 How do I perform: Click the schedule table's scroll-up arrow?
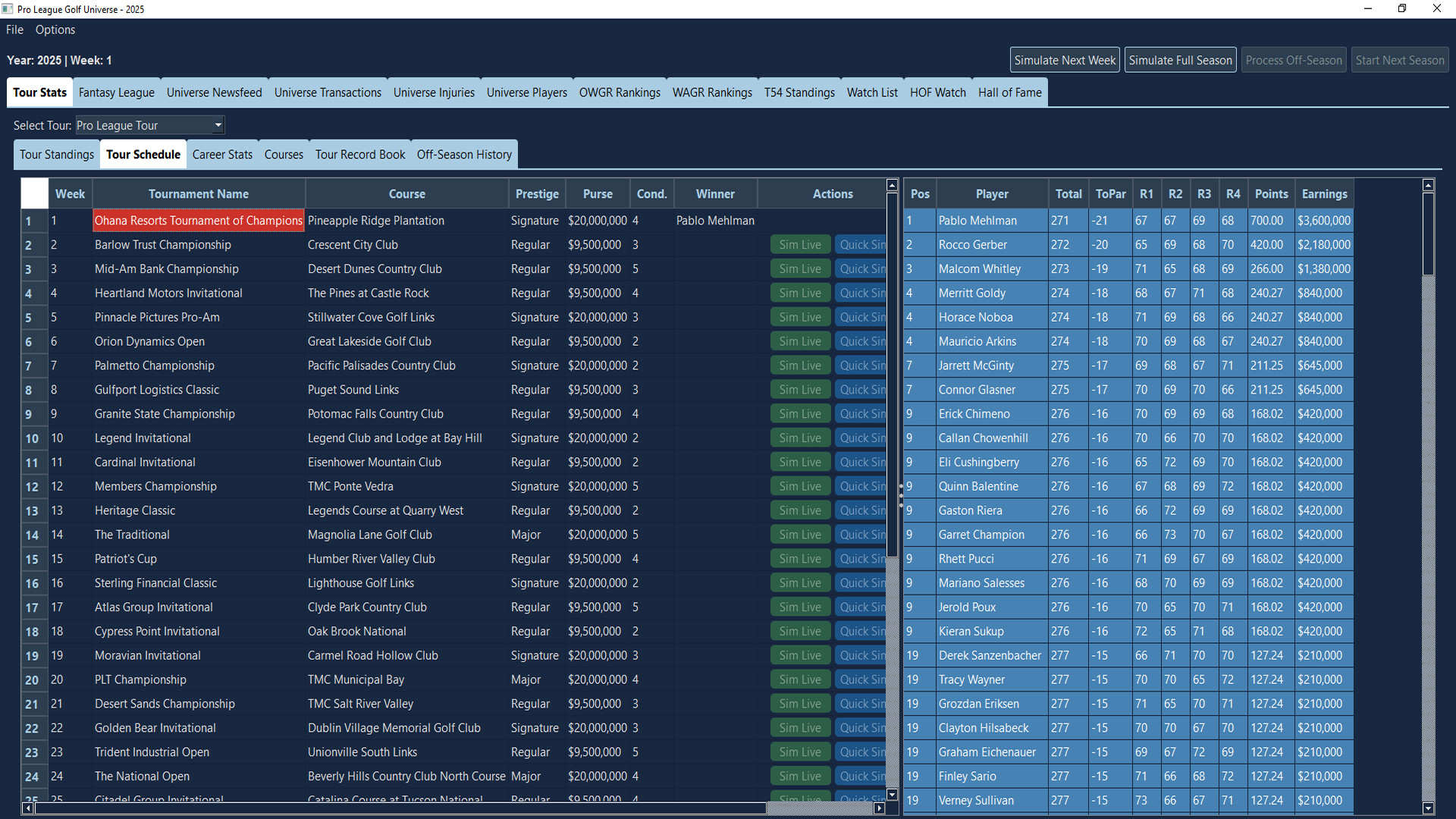(x=892, y=184)
